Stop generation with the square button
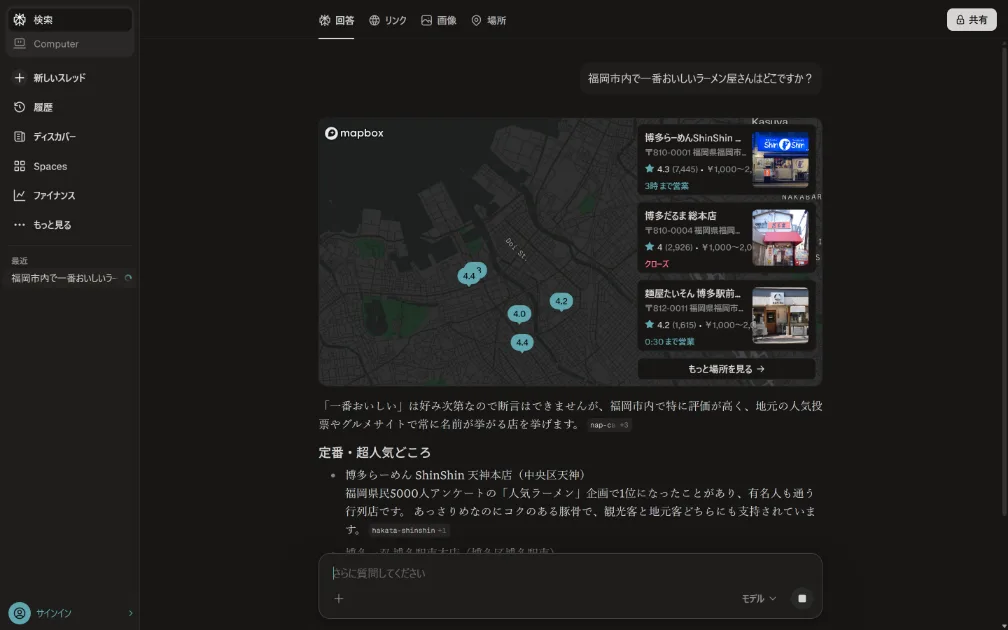 801,598
